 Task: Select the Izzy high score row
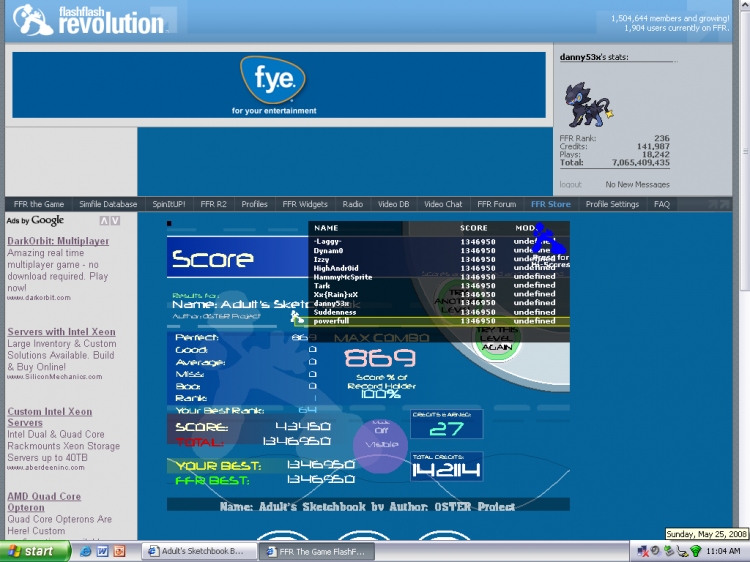point(439,259)
